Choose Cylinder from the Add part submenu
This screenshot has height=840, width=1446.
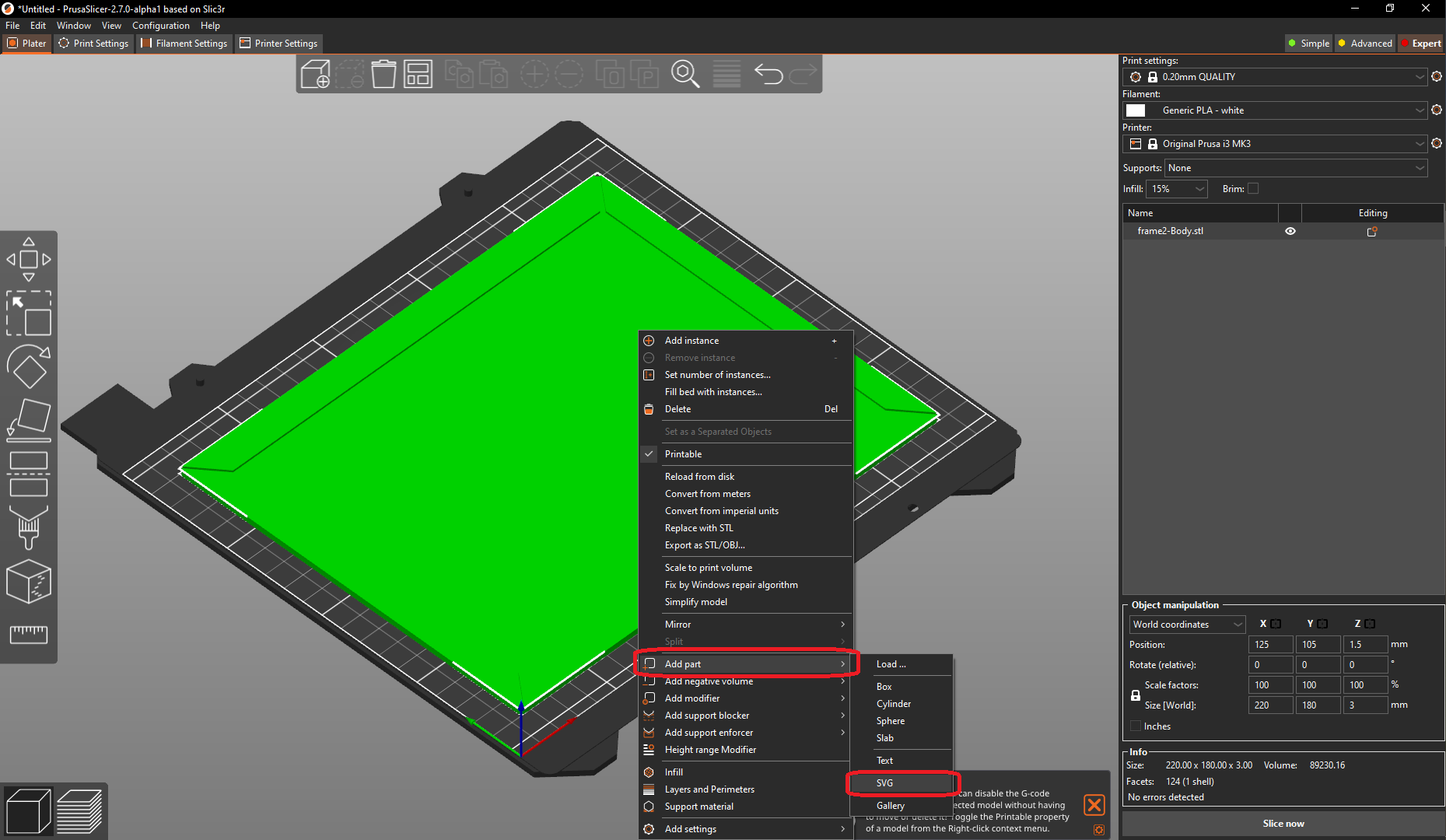[x=902, y=704]
